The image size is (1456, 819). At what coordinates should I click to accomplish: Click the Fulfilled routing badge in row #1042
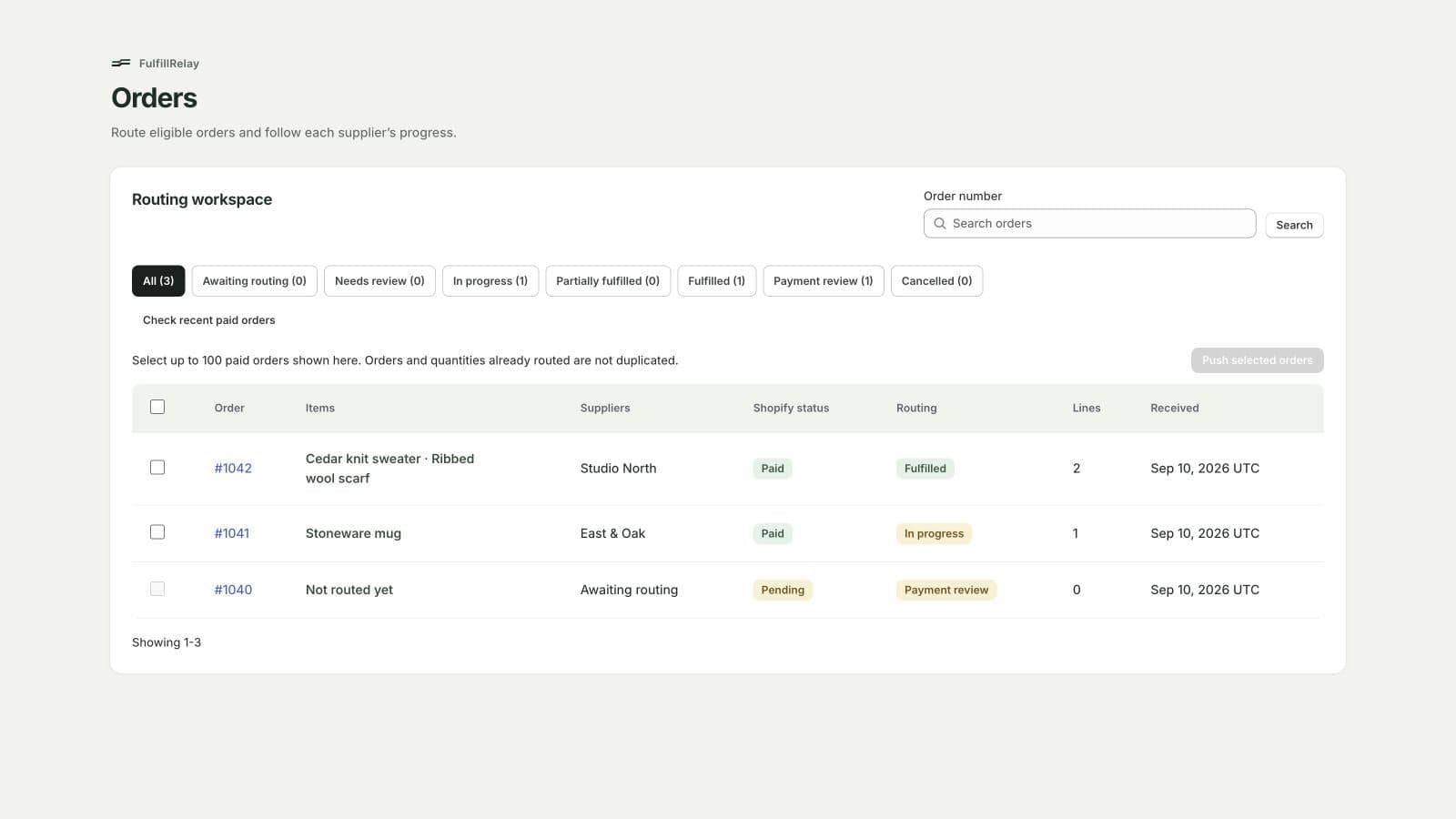point(925,469)
